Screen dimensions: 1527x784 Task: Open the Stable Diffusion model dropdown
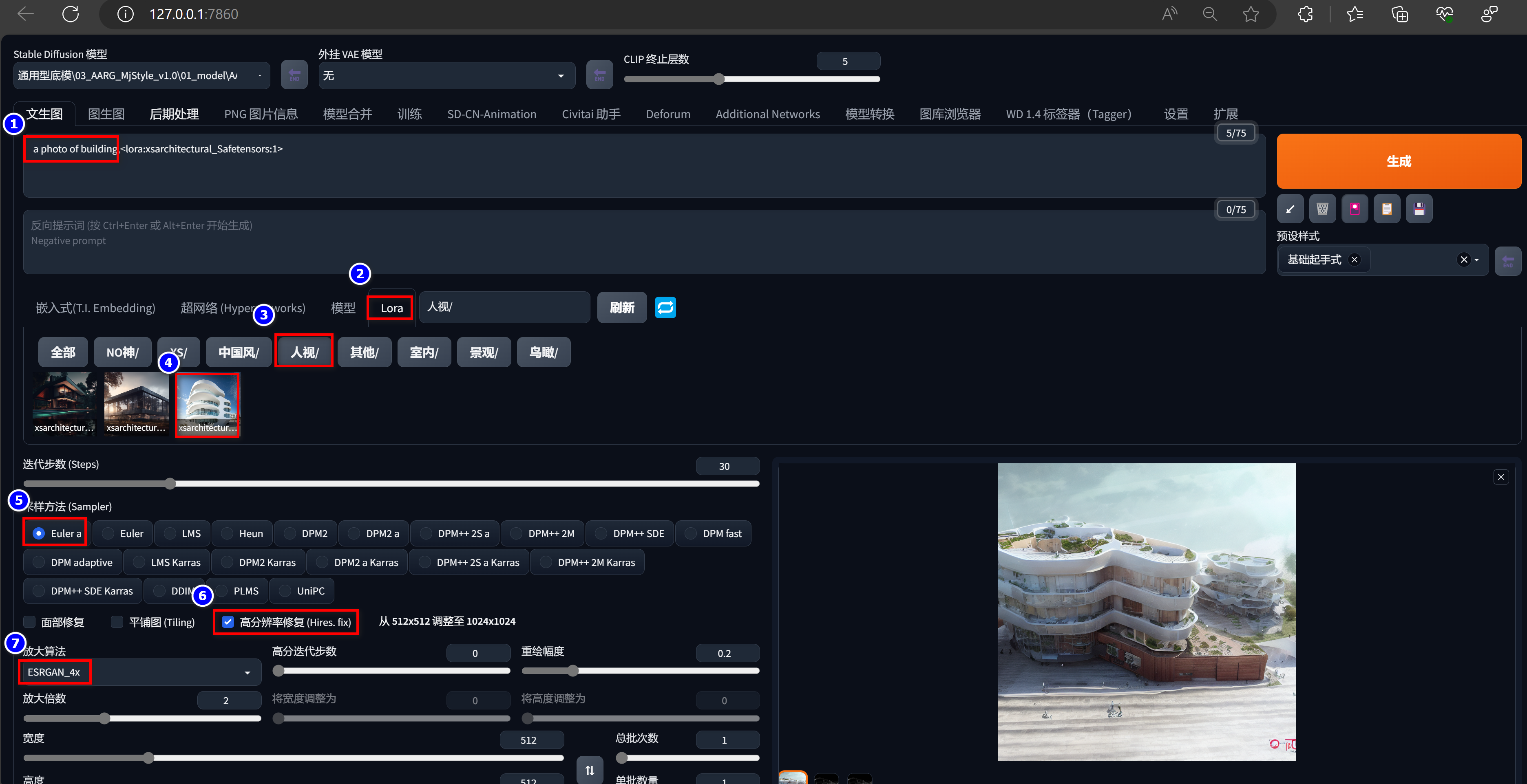pyautogui.click(x=141, y=76)
